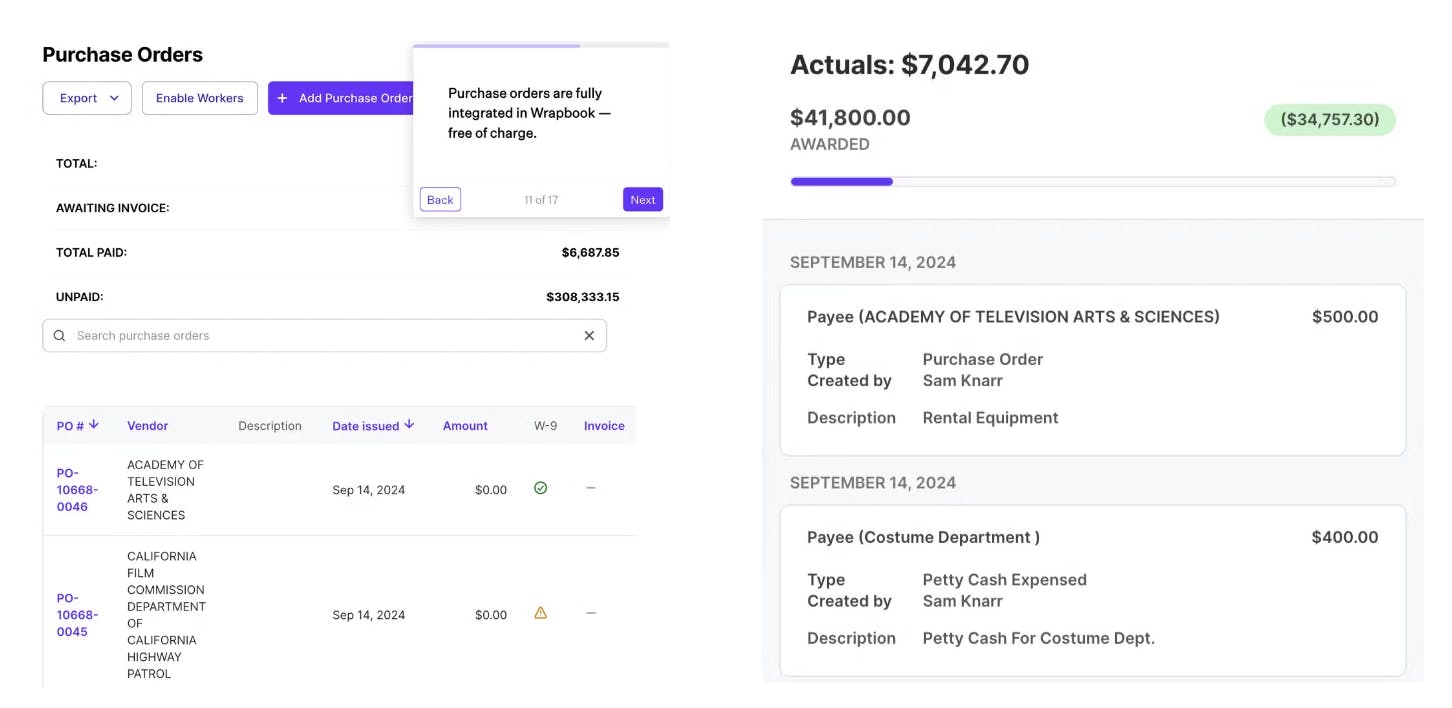Click the search magnifier icon
Image resolution: width=1452 pixels, height=708 pixels.
pos(60,336)
